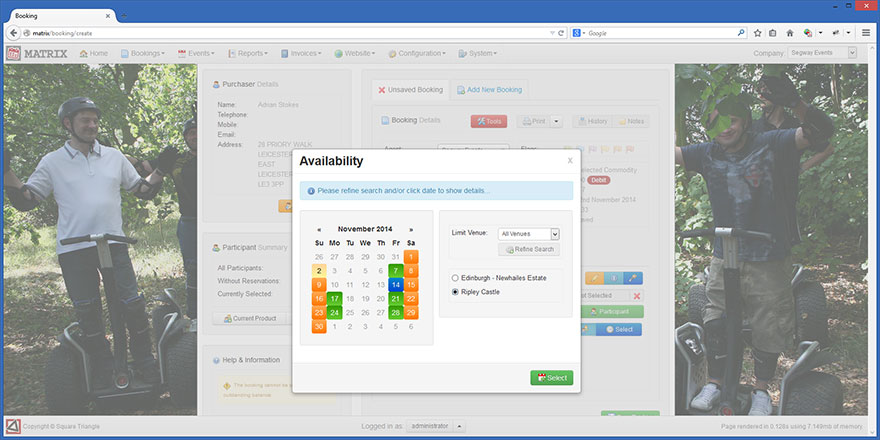Click the green Participant button

612,311
